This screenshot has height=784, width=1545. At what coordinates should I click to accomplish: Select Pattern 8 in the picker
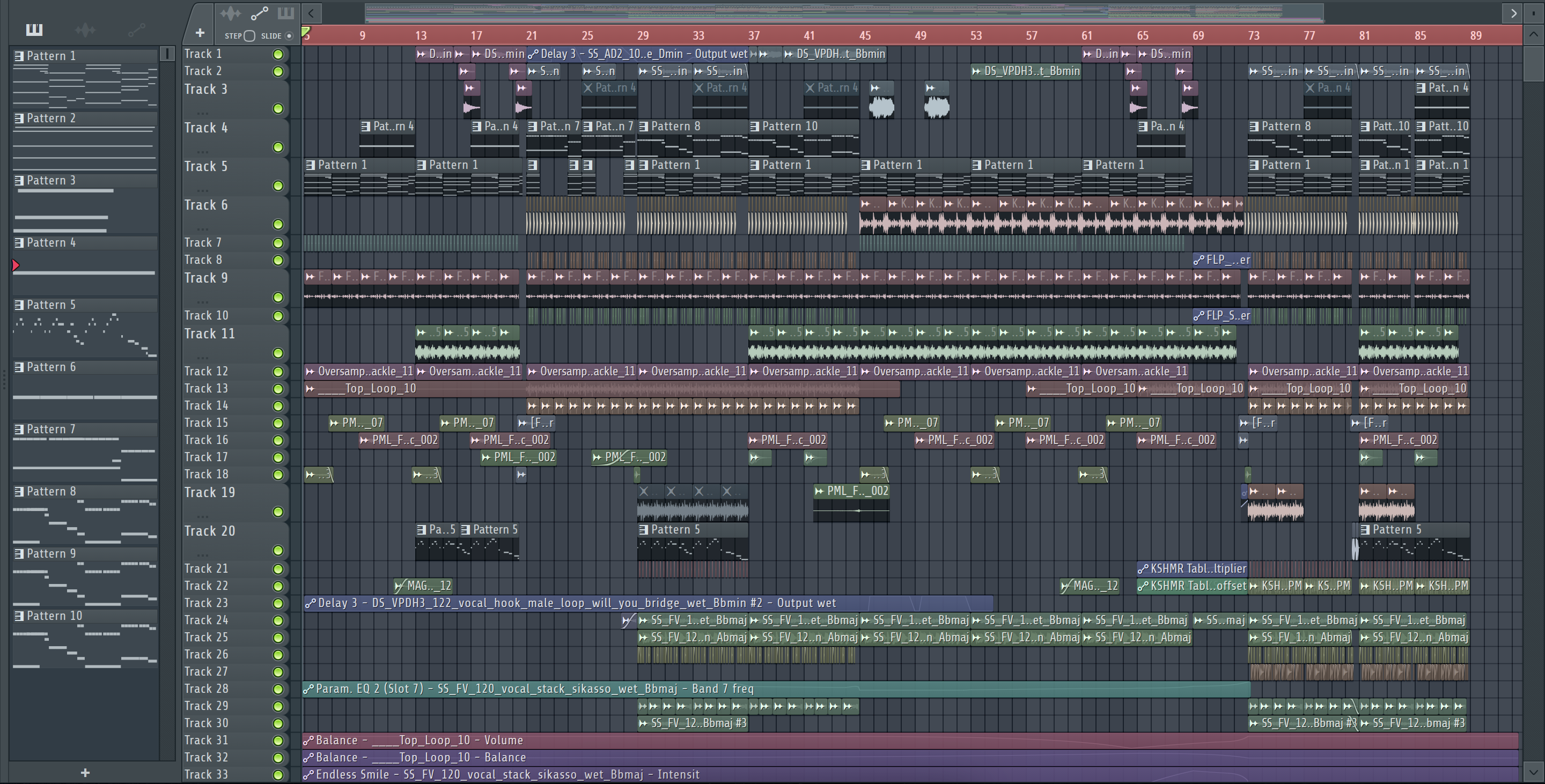pos(85,514)
